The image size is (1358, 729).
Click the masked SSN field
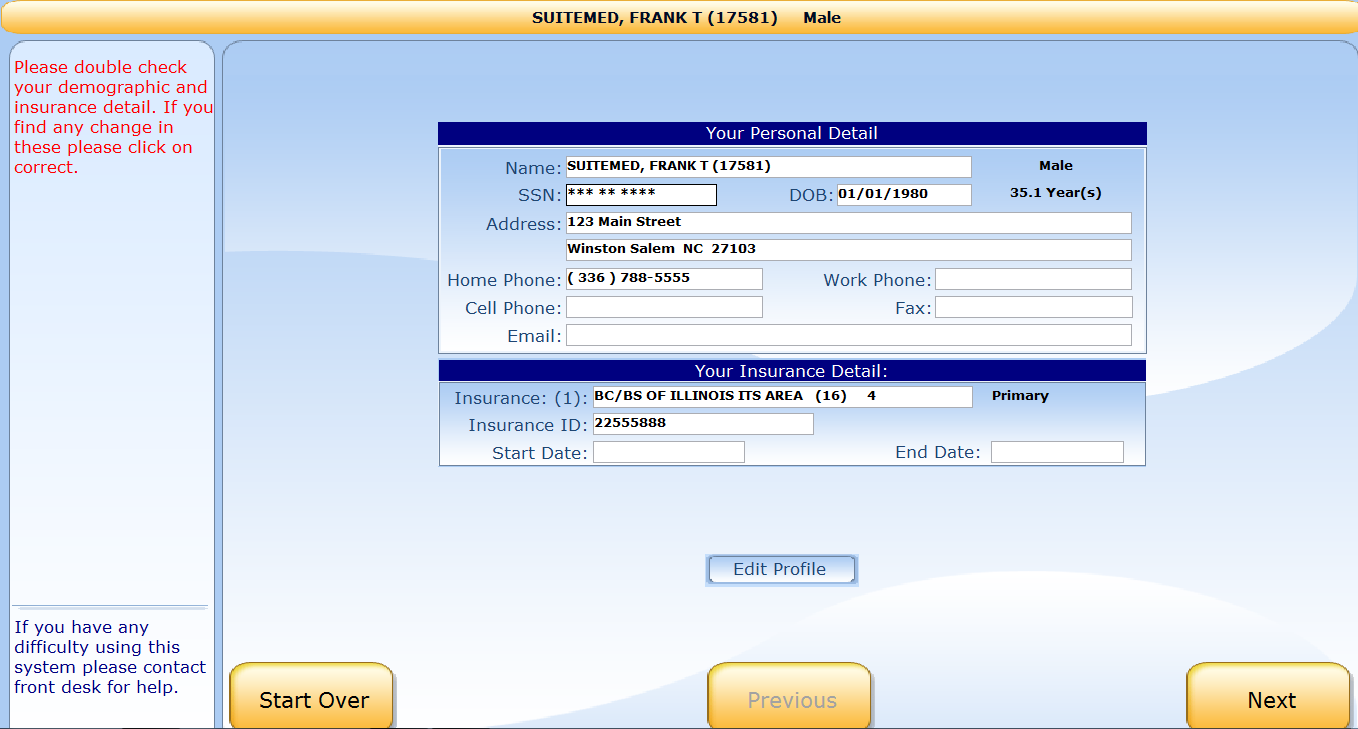pyautogui.click(x=641, y=195)
